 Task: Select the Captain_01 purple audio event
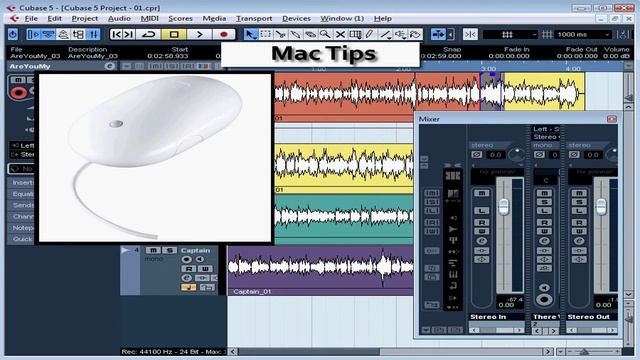[320, 270]
